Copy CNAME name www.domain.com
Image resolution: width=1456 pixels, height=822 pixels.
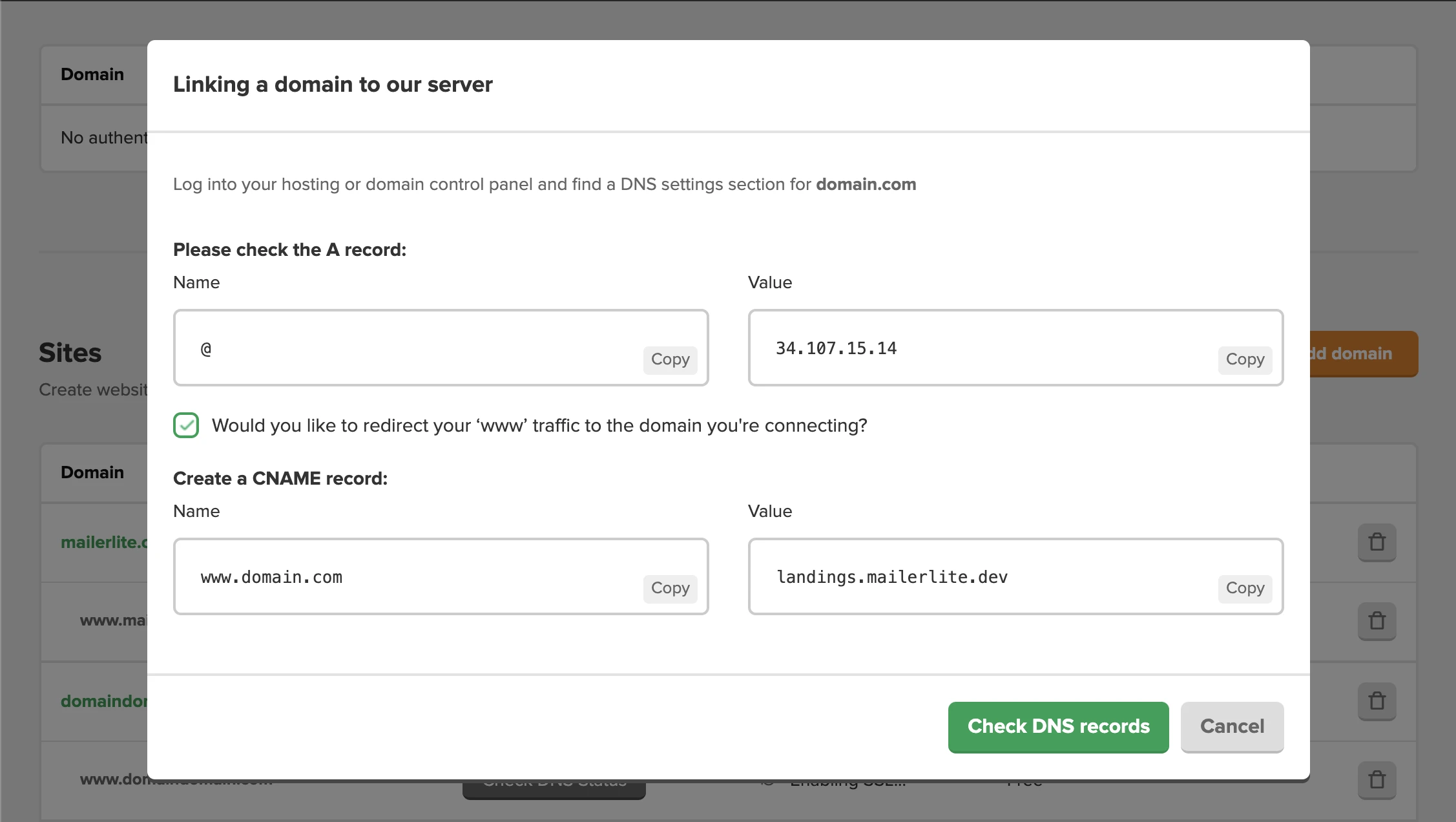tap(670, 588)
